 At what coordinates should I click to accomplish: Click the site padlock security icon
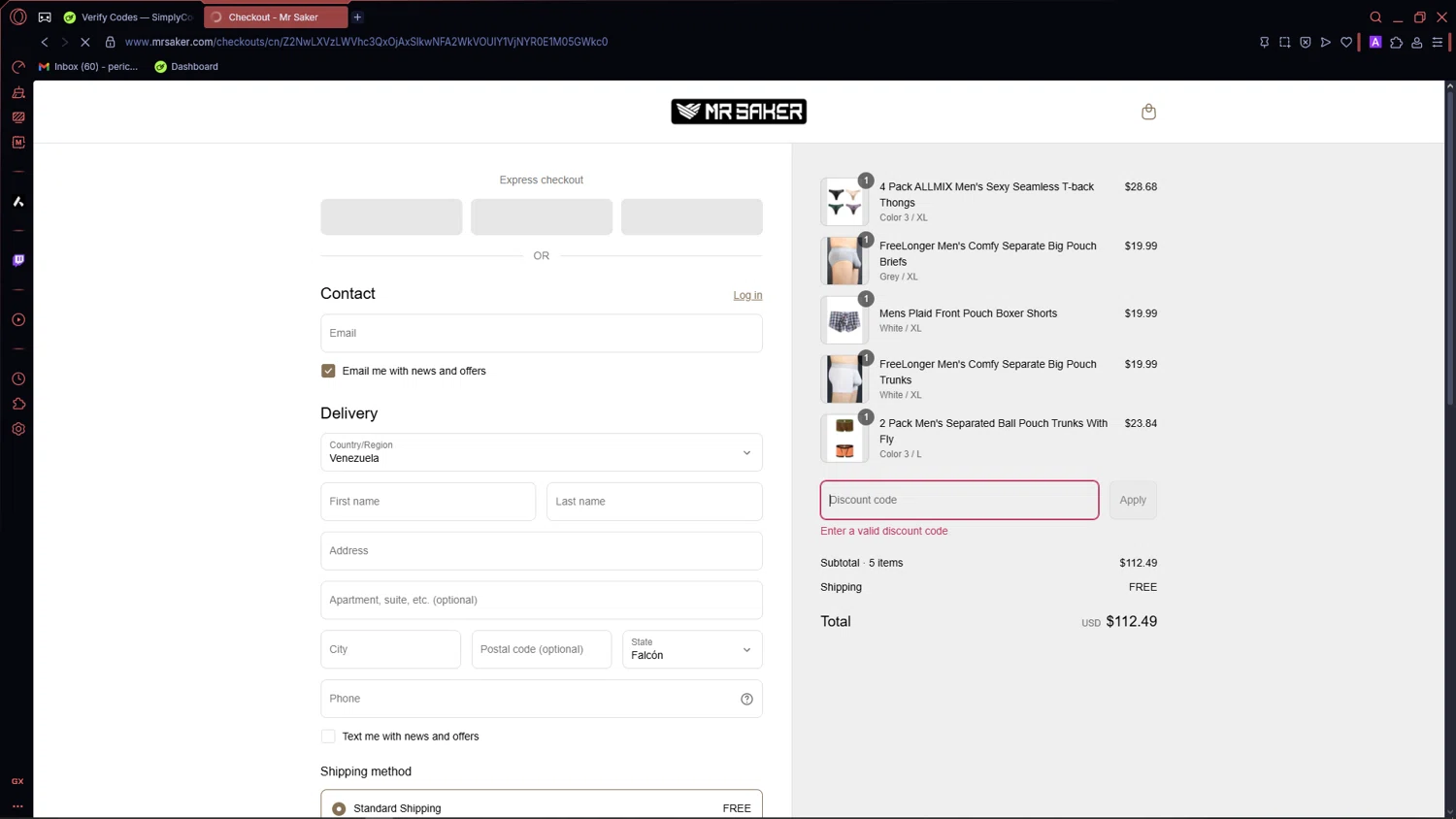pyautogui.click(x=110, y=42)
